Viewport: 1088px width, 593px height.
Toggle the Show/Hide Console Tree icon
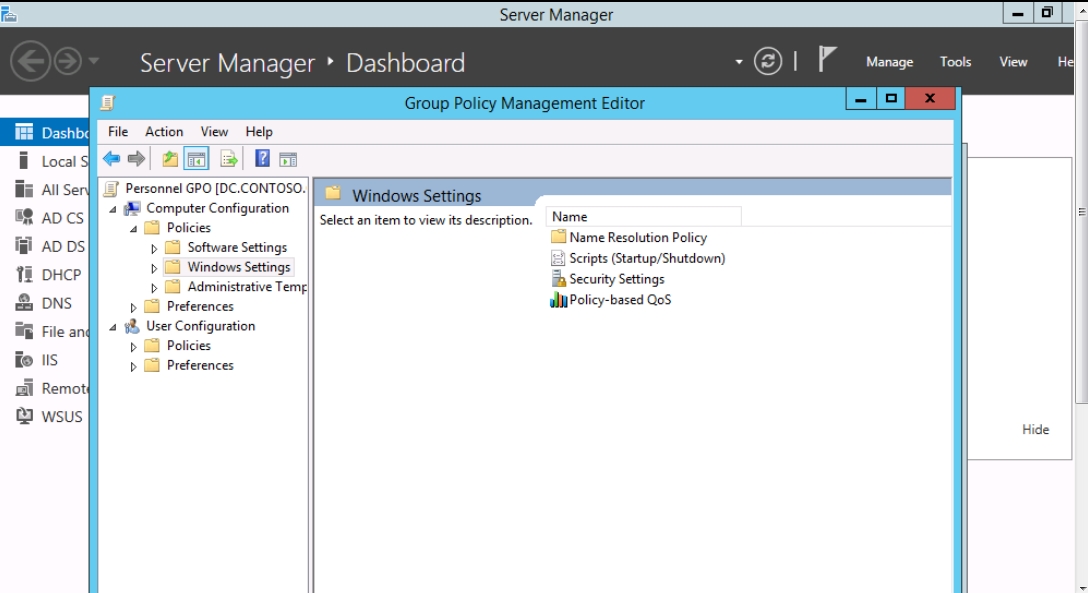tap(196, 159)
